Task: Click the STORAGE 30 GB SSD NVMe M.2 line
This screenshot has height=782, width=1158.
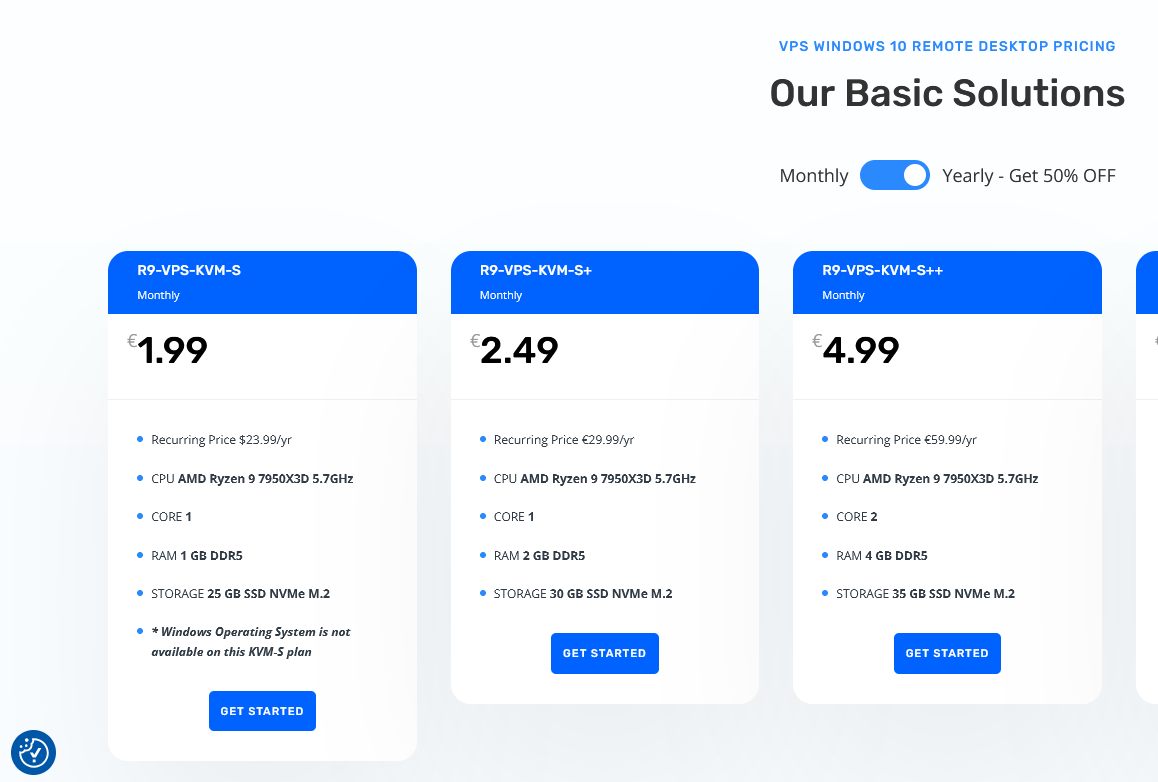Action: point(583,594)
